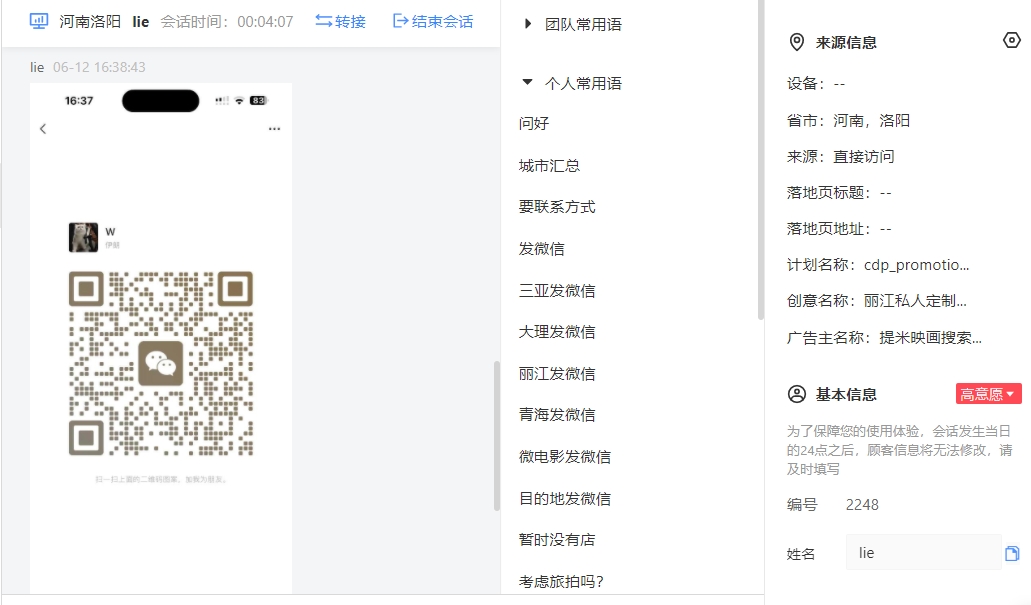The width and height of the screenshot is (1031, 605).
Task: Expand the 团队常用语 section
Action: coord(527,24)
